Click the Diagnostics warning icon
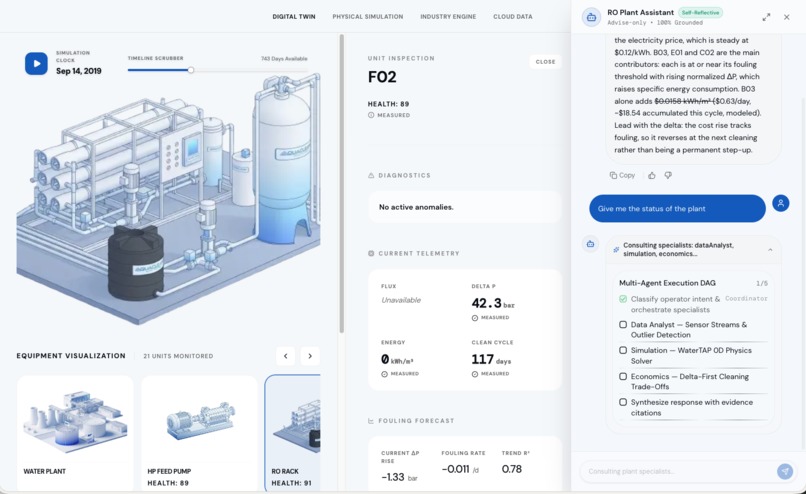 pyautogui.click(x=371, y=175)
